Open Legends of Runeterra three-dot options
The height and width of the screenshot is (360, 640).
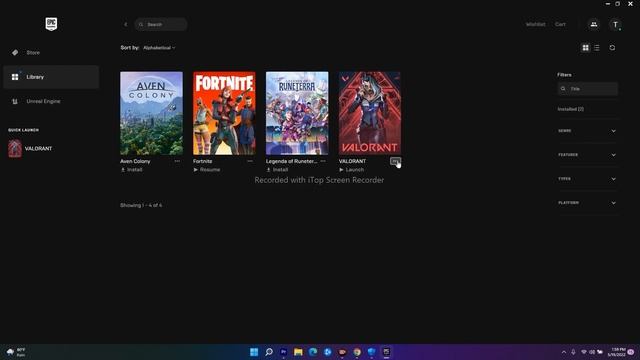coord(323,161)
